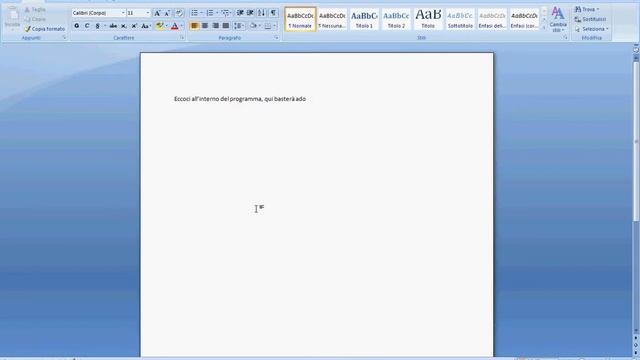Toggle subscript formatting
This screenshot has width=640, height=360.
pyautogui.click(x=124, y=26)
